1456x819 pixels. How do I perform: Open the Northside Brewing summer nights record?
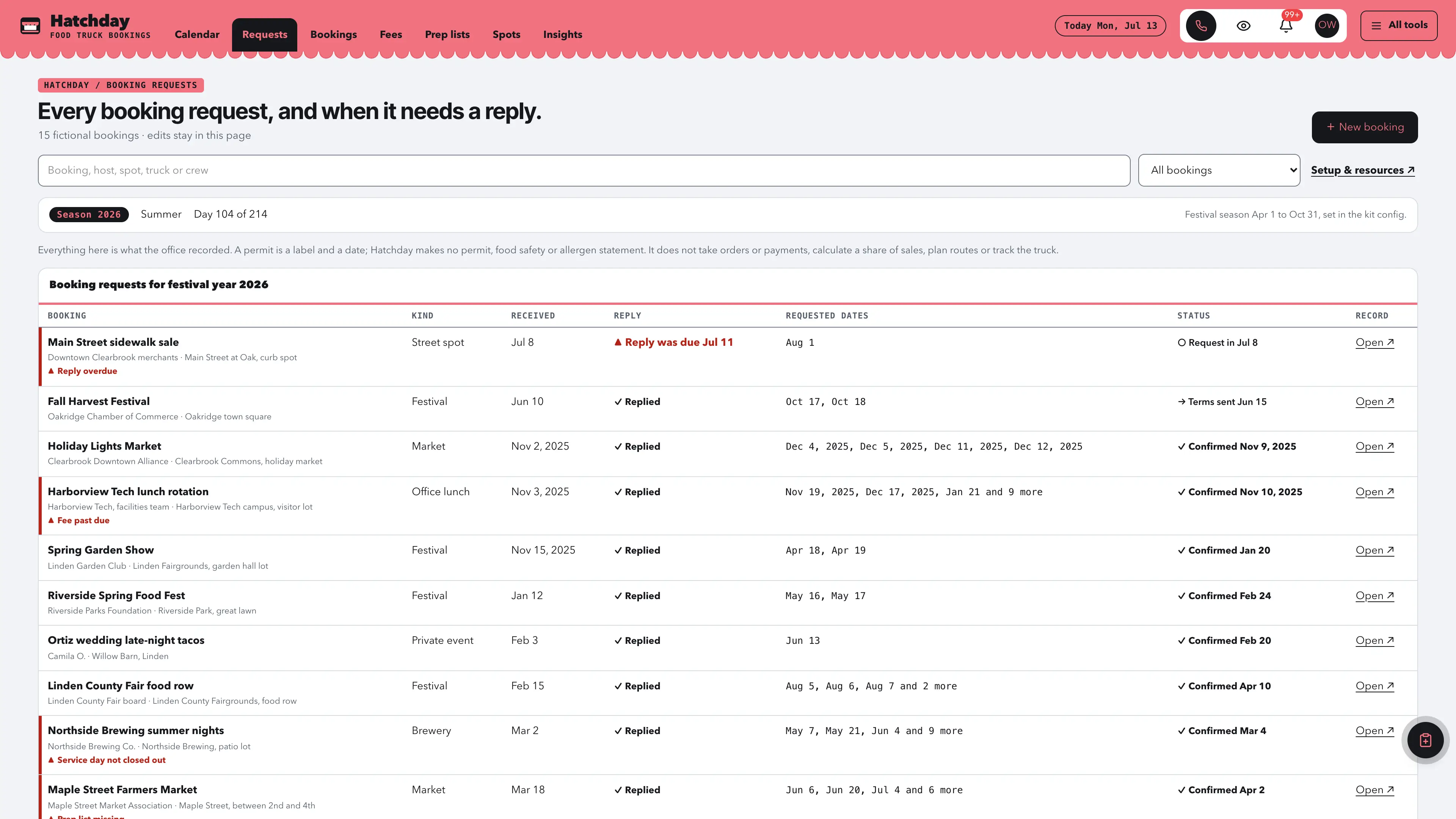[x=1374, y=731]
